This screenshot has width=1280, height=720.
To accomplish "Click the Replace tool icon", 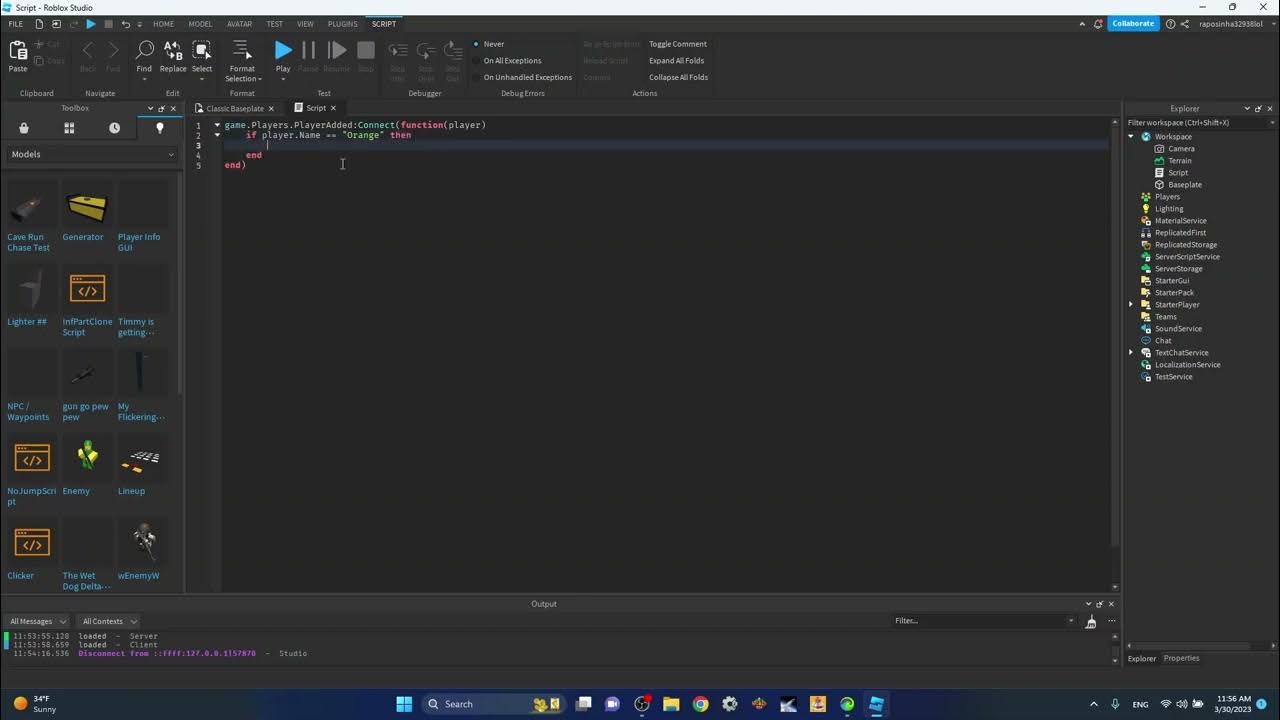I will pos(173,51).
